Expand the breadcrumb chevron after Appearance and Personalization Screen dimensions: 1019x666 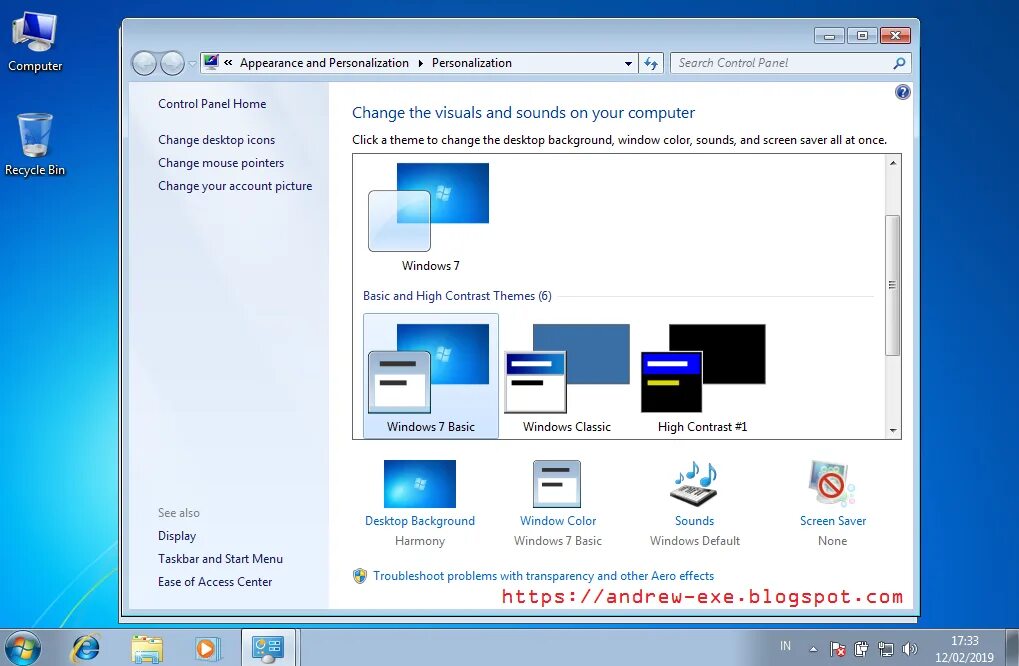point(420,63)
